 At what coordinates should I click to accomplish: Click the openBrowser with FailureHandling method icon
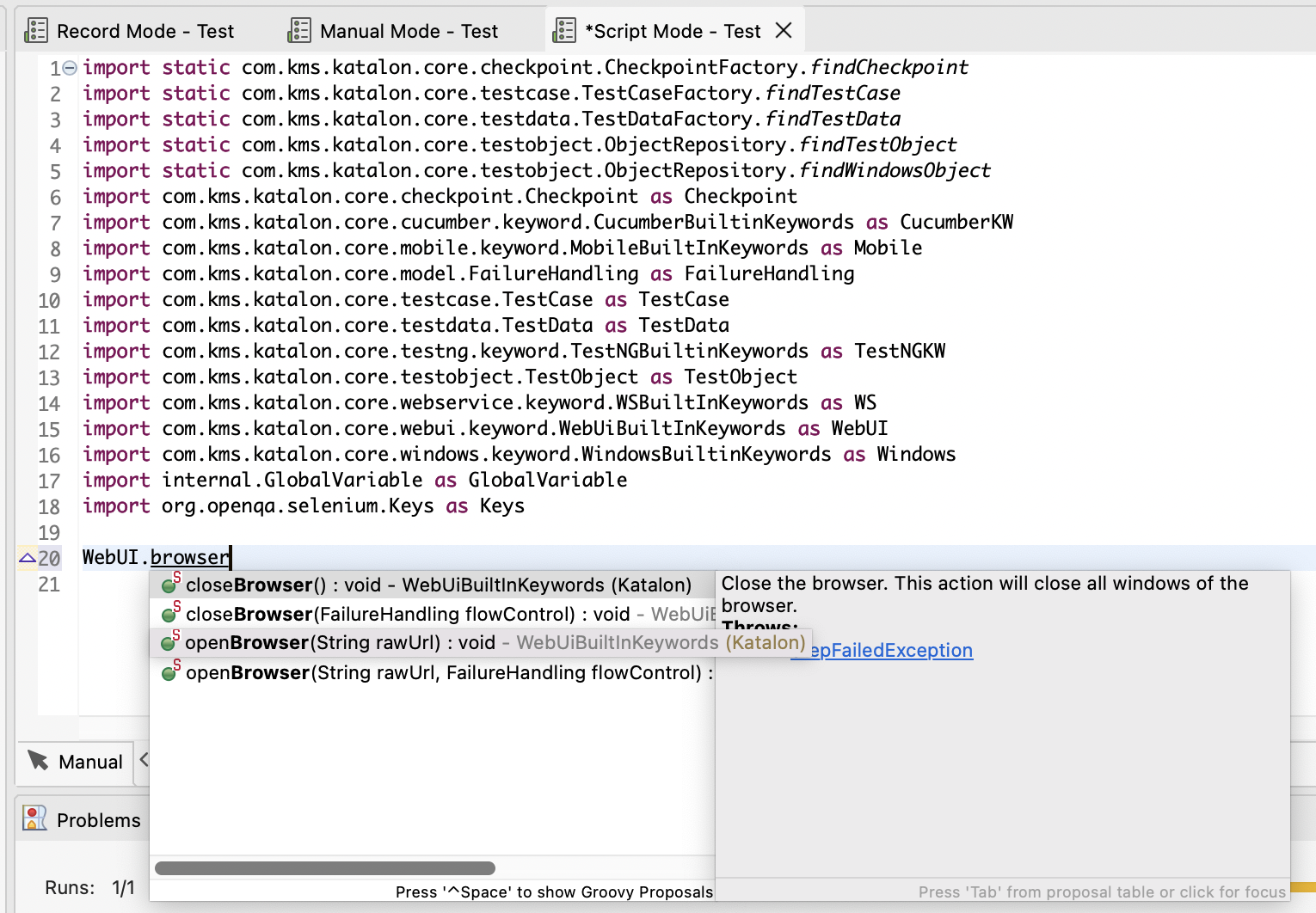point(170,671)
